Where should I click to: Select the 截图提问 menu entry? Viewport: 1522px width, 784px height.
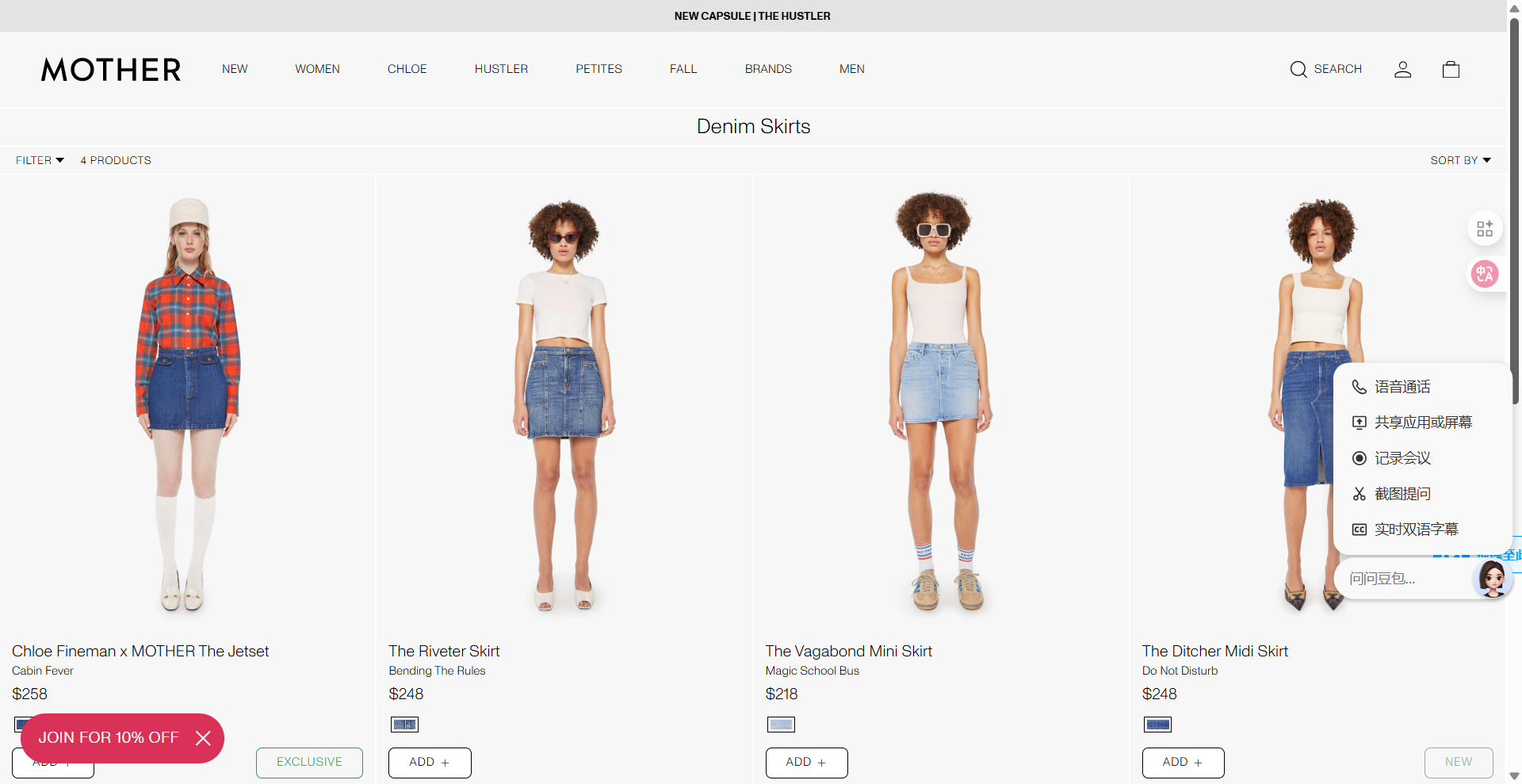click(x=1421, y=494)
